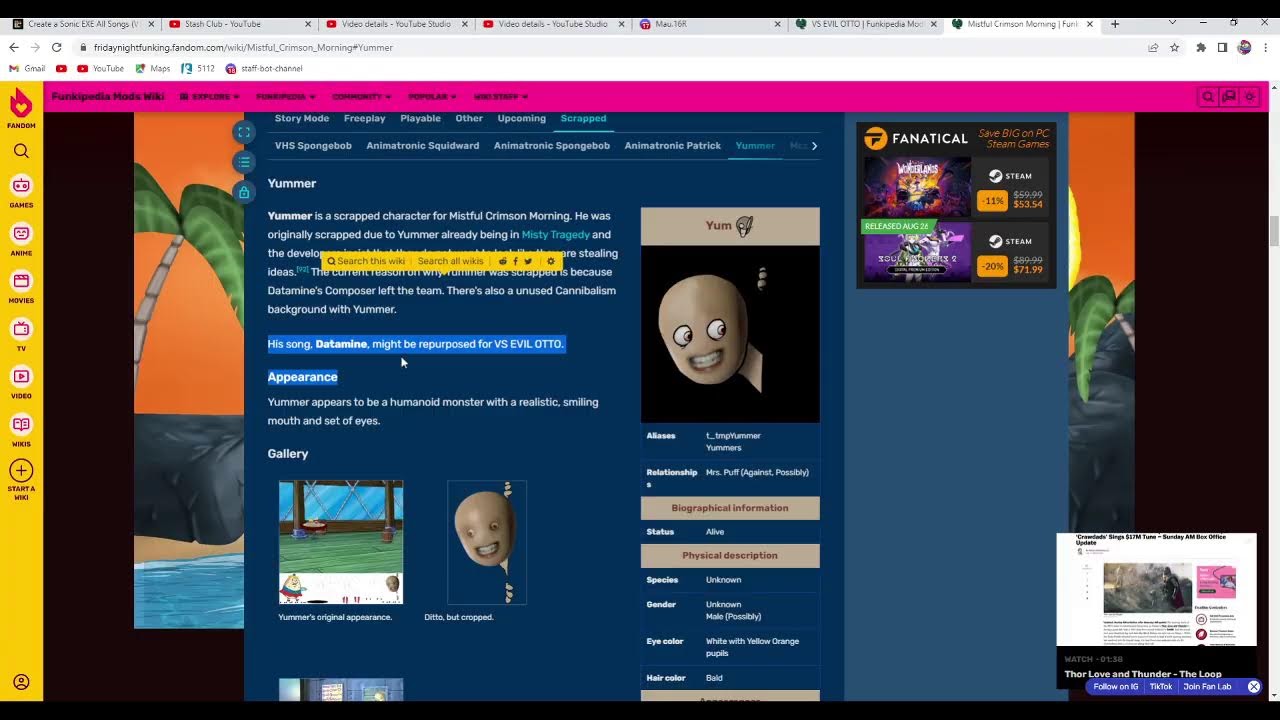1280x720 pixels.
Task: Open the Video section in Fandom sidebar
Action: (x=21, y=382)
